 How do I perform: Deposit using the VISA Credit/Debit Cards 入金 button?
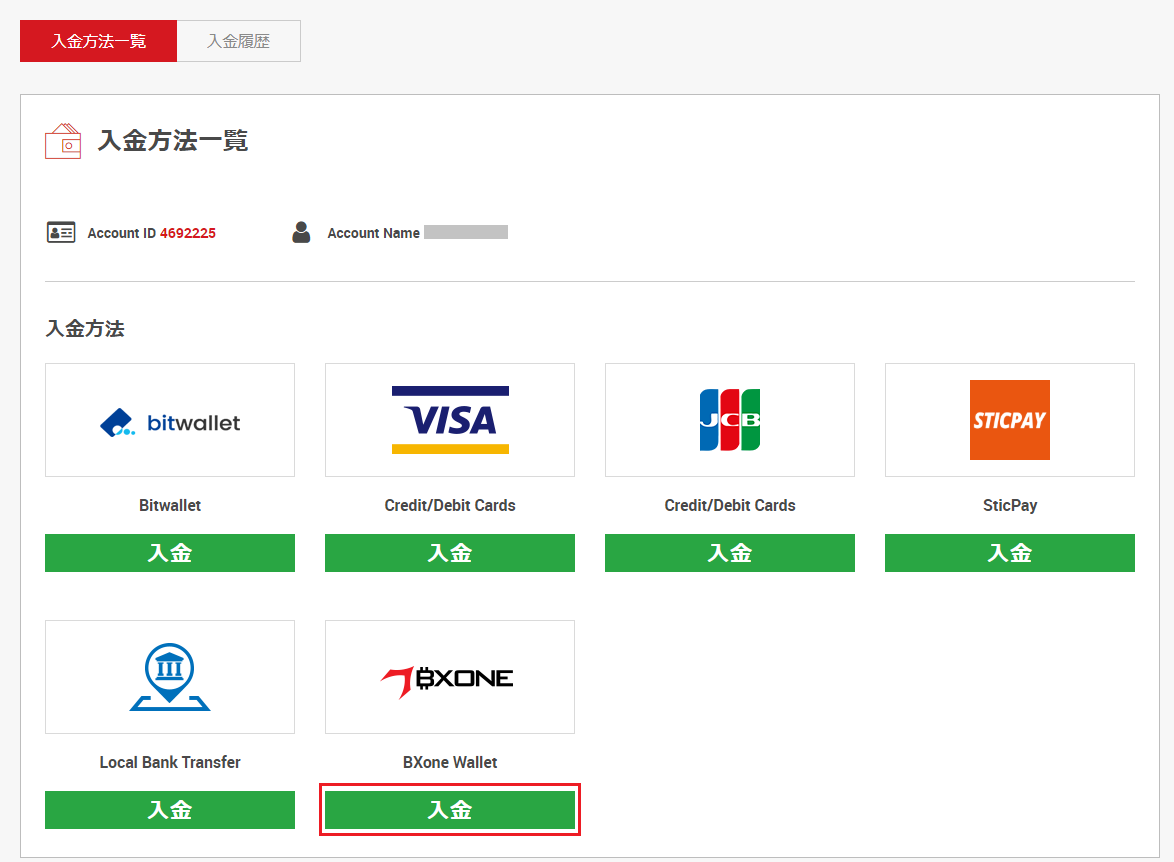pyautogui.click(x=450, y=553)
